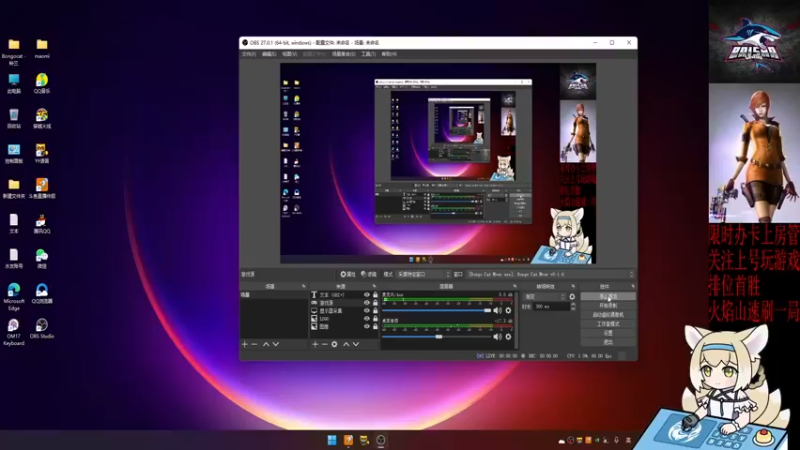Open the 视图(V) menu
Screen dimensions: 800x450
[289, 54]
